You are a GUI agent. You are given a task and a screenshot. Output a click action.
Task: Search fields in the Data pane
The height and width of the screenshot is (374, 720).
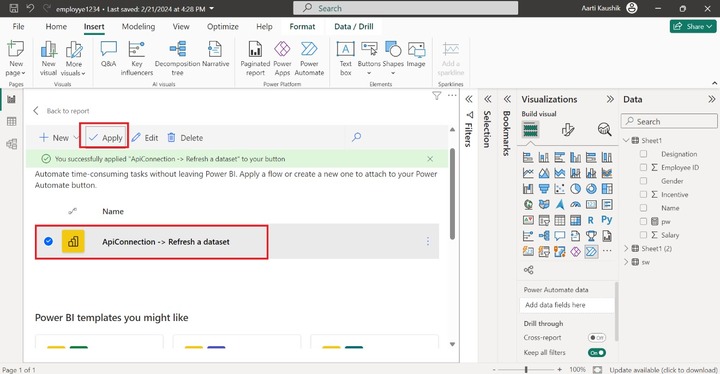point(669,122)
